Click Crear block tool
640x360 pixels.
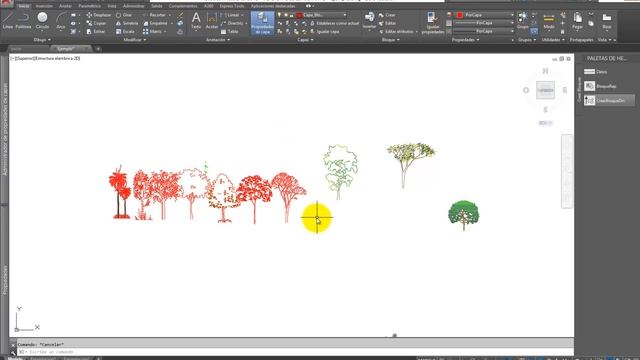(x=387, y=15)
